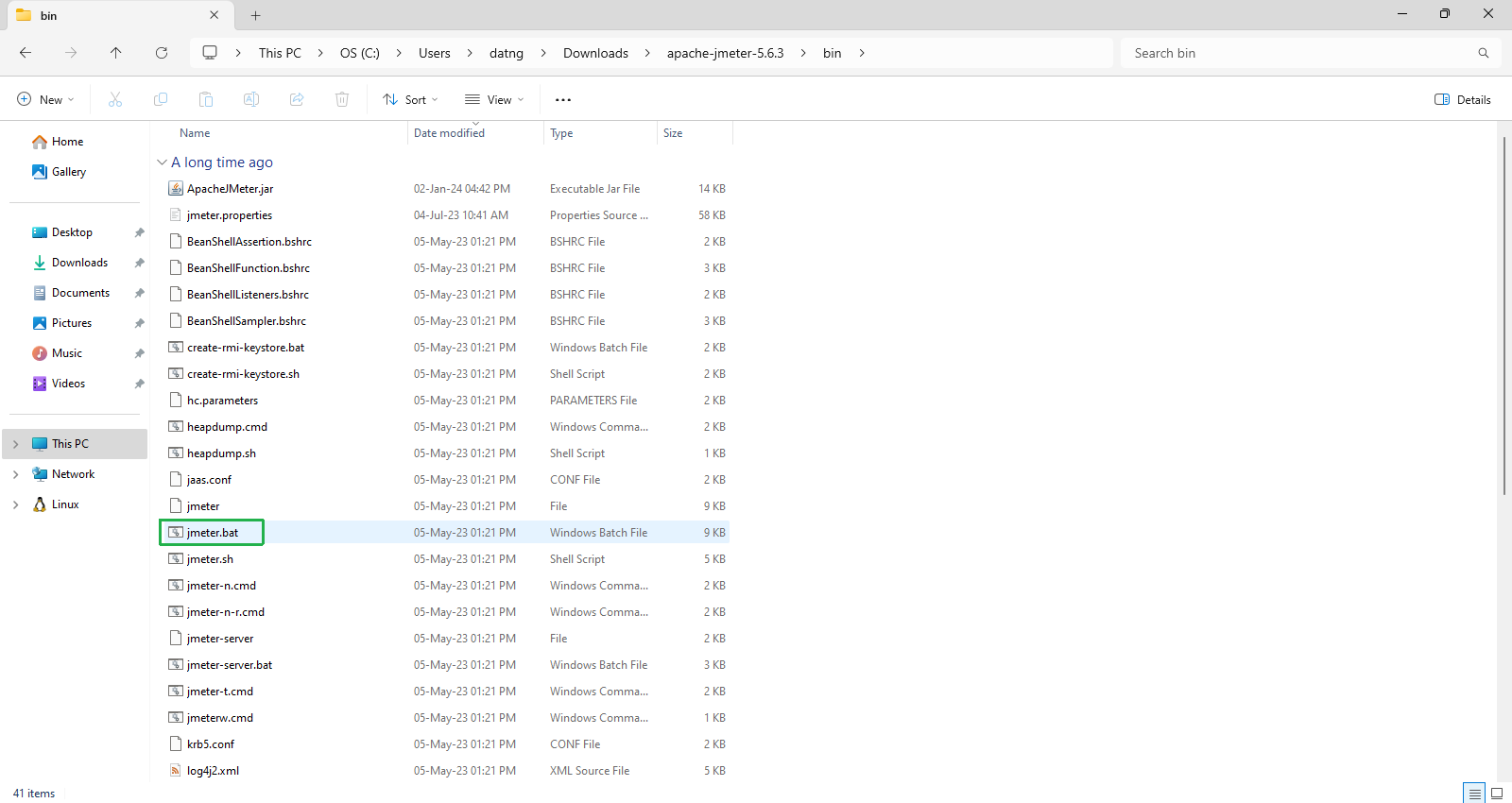1512x803 pixels.
Task: Expand chevron after Users in address bar
Action: (x=470, y=53)
